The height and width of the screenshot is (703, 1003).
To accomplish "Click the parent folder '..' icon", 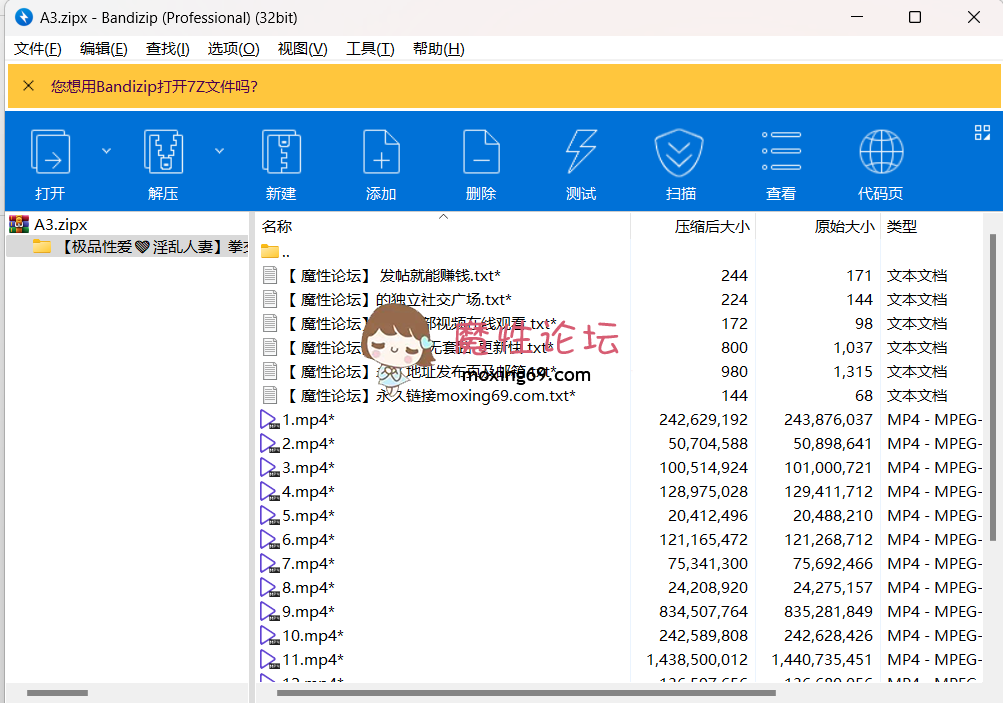I will (270, 251).
